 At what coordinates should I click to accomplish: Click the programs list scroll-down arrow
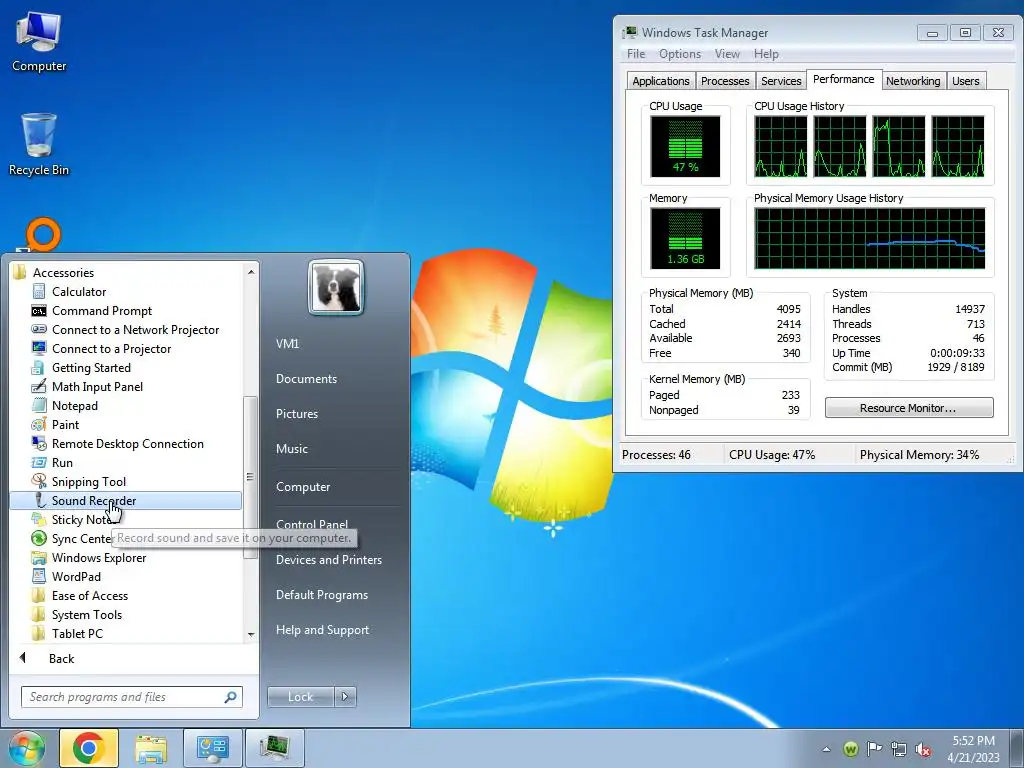tap(251, 634)
